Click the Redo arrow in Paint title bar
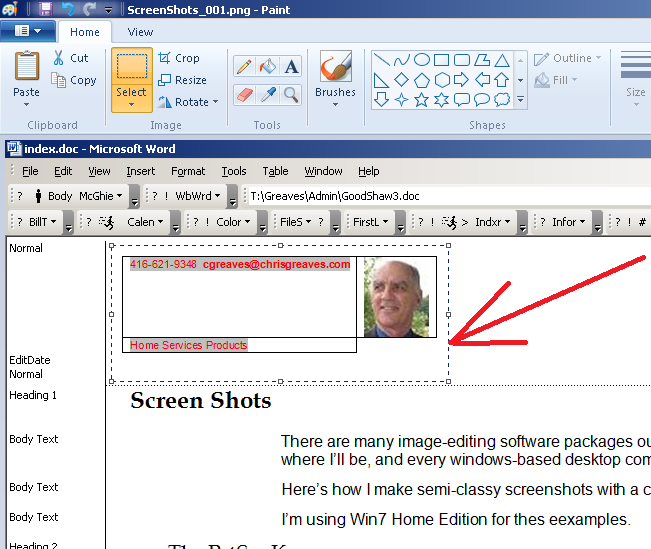Viewport: 651px width, 549px height. pyautogui.click(x=89, y=9)
